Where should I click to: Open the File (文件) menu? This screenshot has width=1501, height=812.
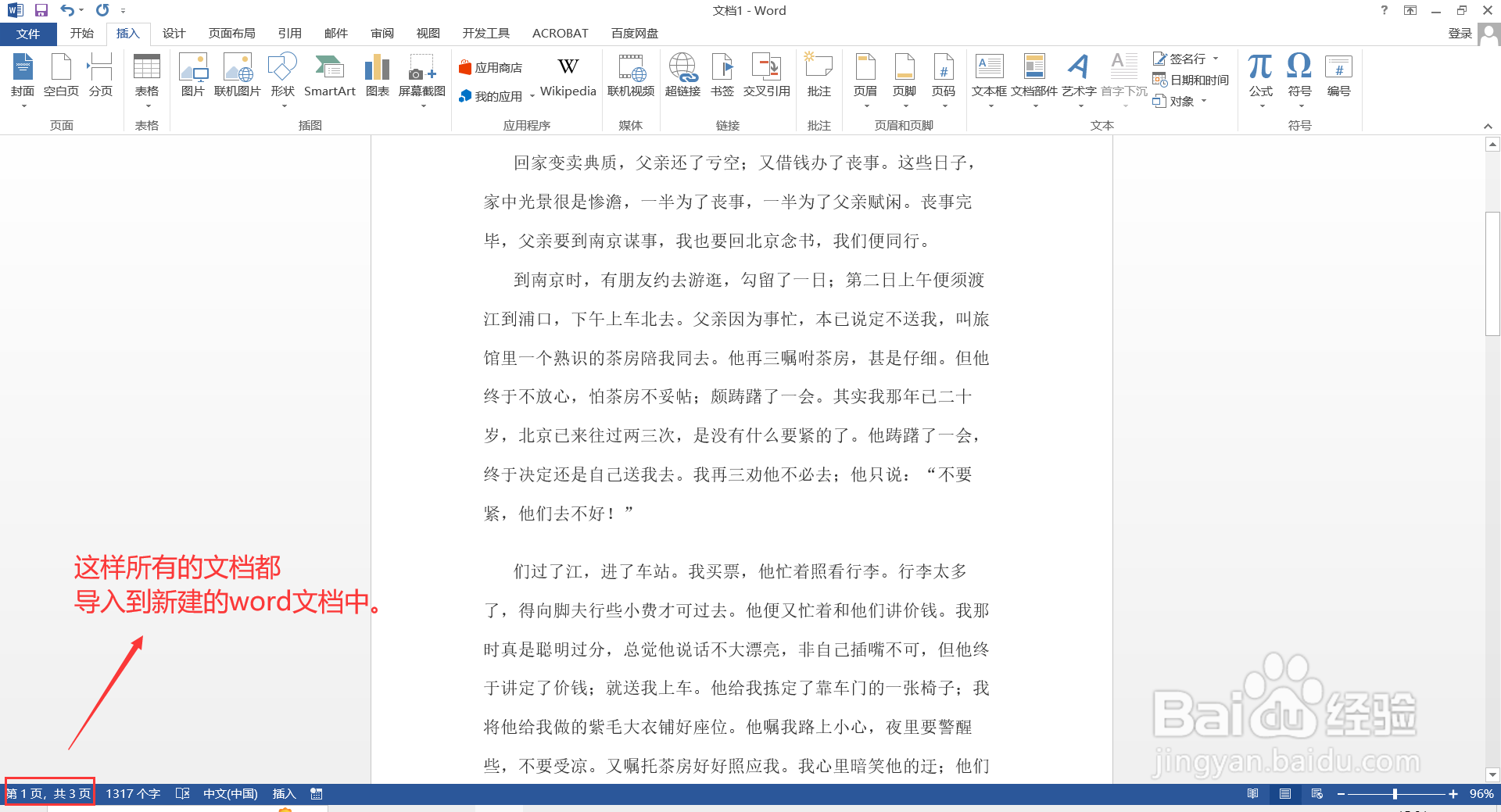click(28, 34)
